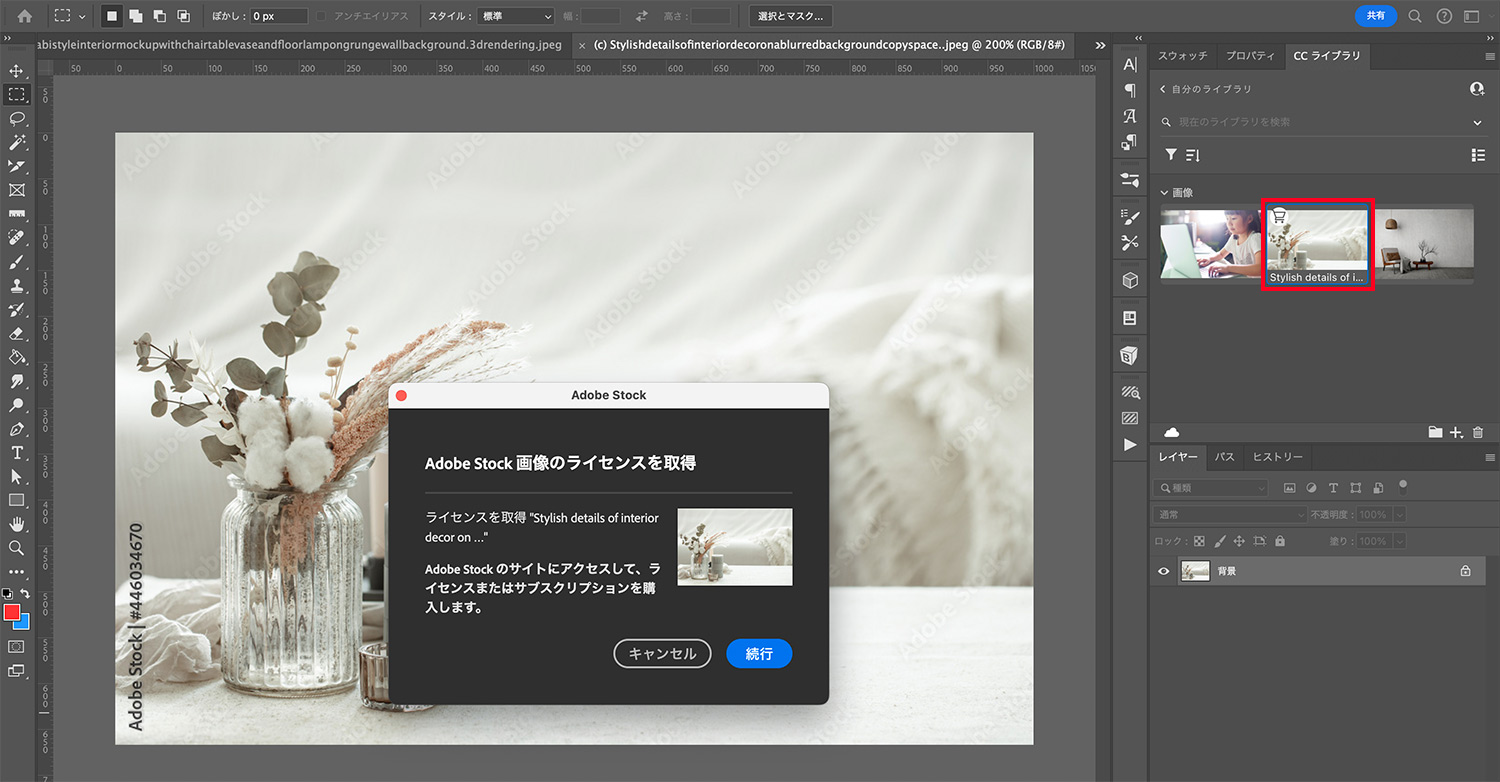Image resolution: width=1500 pixels, height=782 pixels.
Task: Open the 不透明度 opacity dropdown arrow
Action: (1399, 514)
